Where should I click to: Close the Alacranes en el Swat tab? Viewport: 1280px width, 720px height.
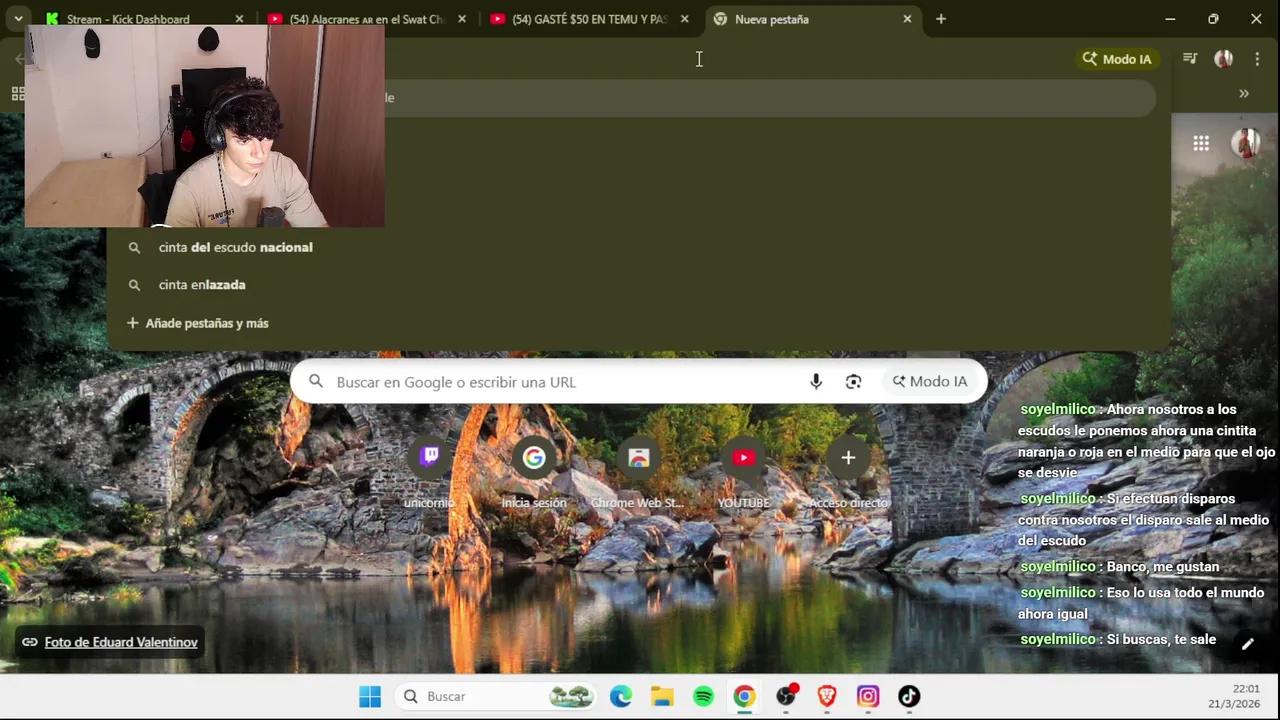tap(462, 19)
